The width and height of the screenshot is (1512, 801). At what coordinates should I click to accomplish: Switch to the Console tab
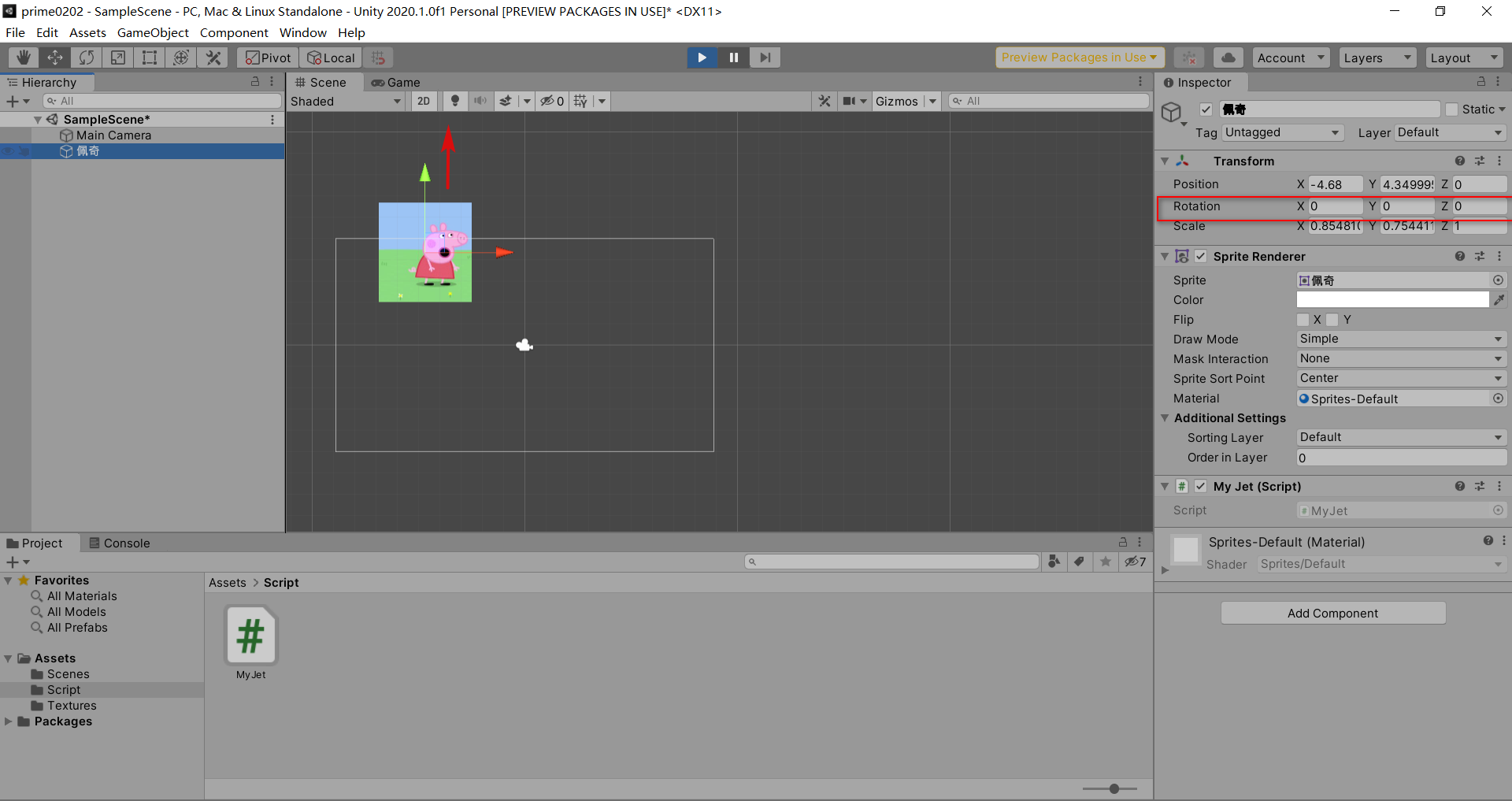[x=119, y=543]
